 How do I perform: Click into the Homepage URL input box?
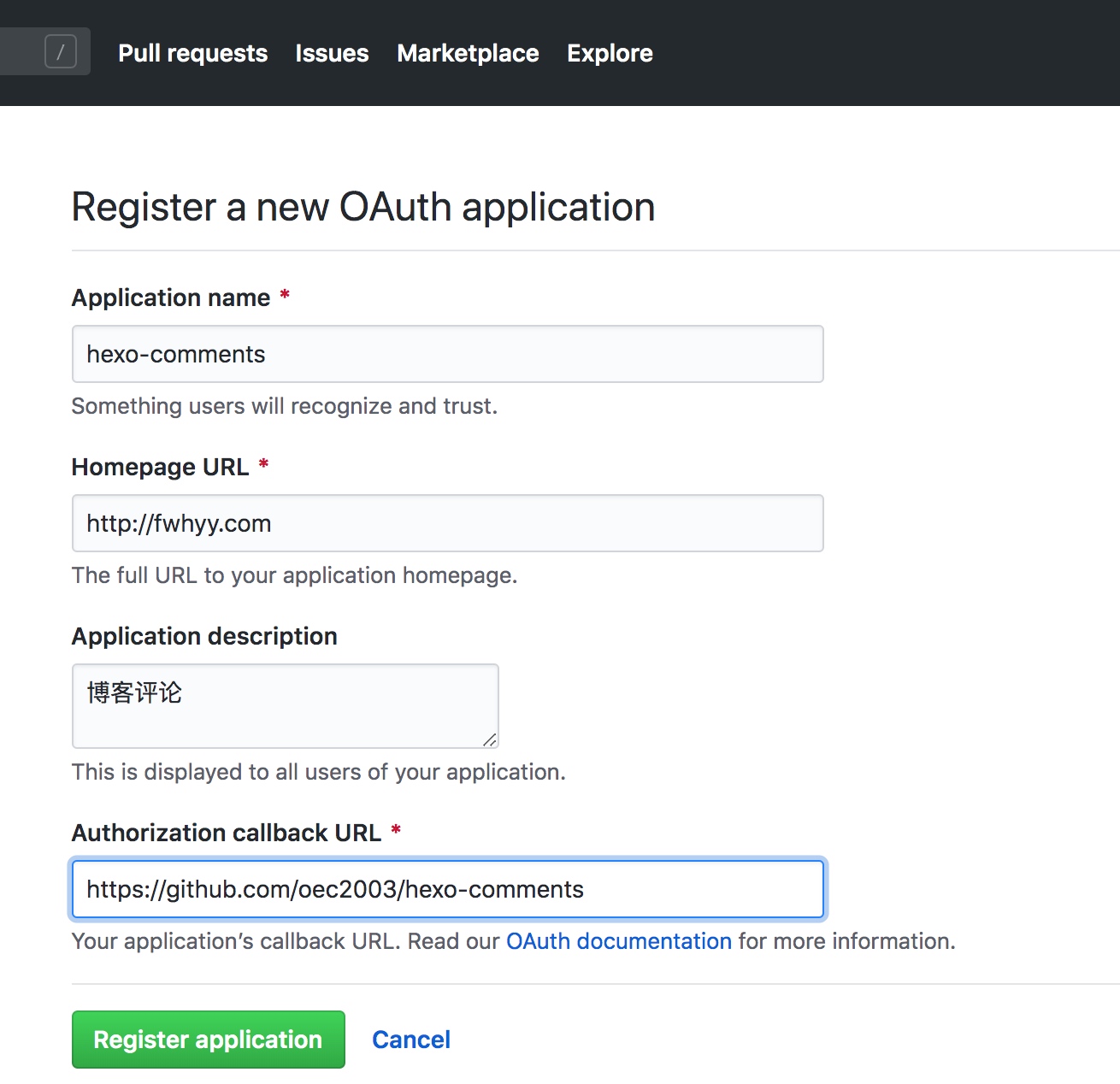447,523
